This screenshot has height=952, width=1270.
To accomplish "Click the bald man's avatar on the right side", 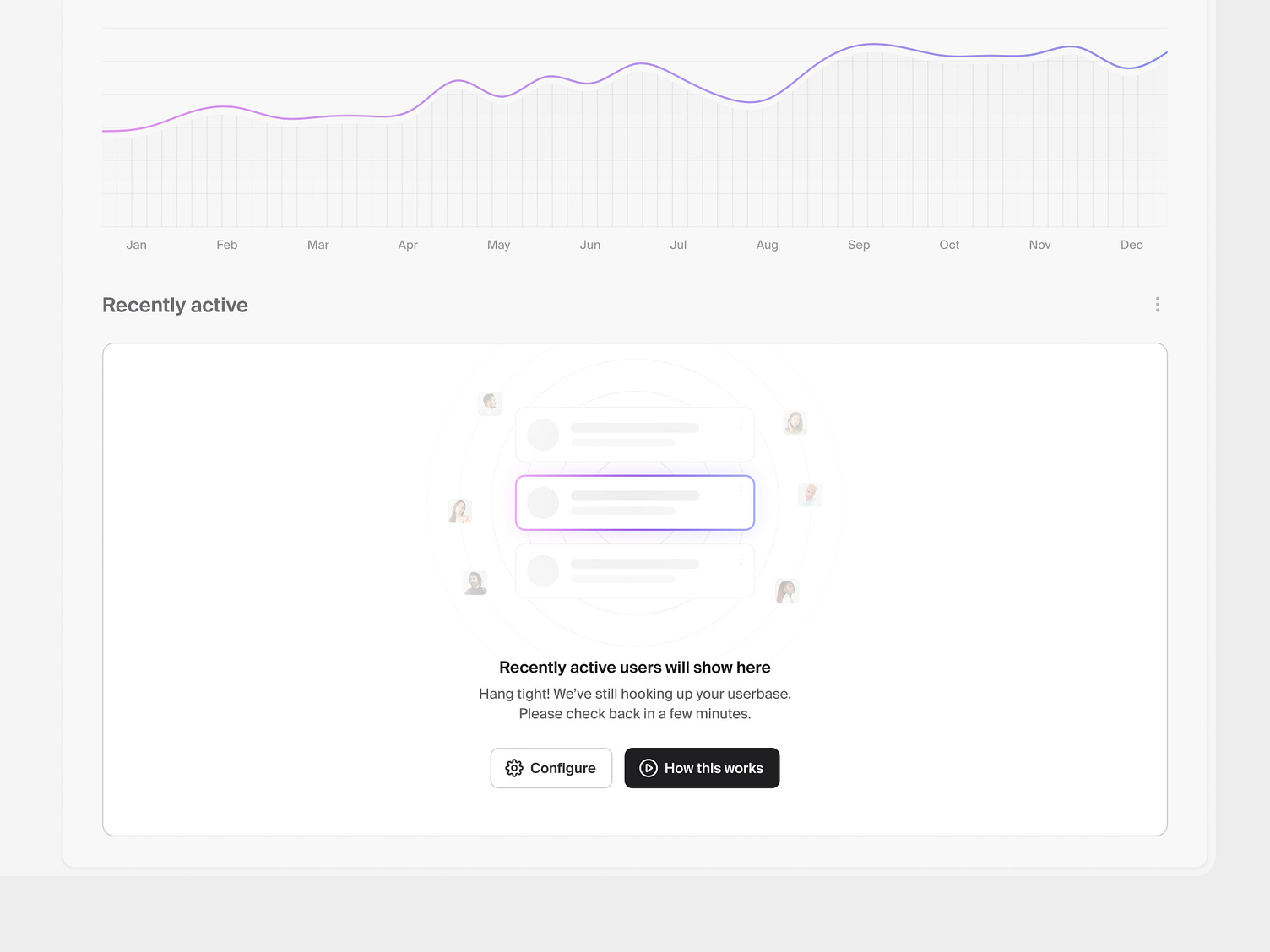I will click(810, 494).
